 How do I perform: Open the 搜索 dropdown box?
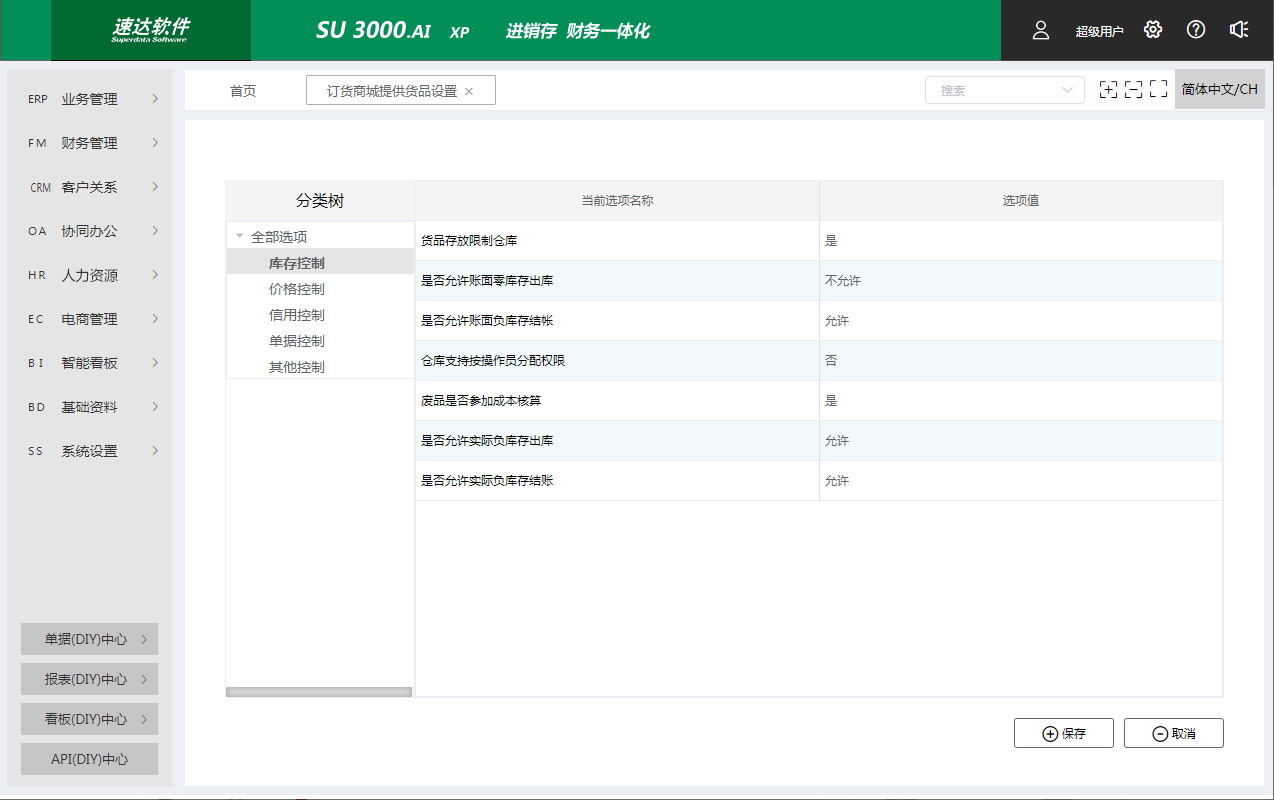point(1004,90)
